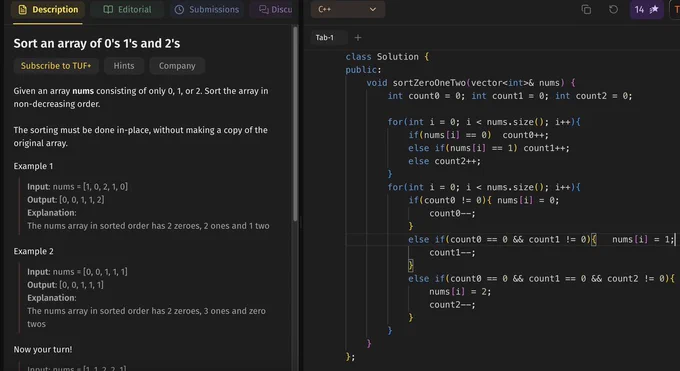680x371 pixels.
Task: Click 'Output: [0, 0, 1, 1, 2]' text
Action: click(65, 200)
